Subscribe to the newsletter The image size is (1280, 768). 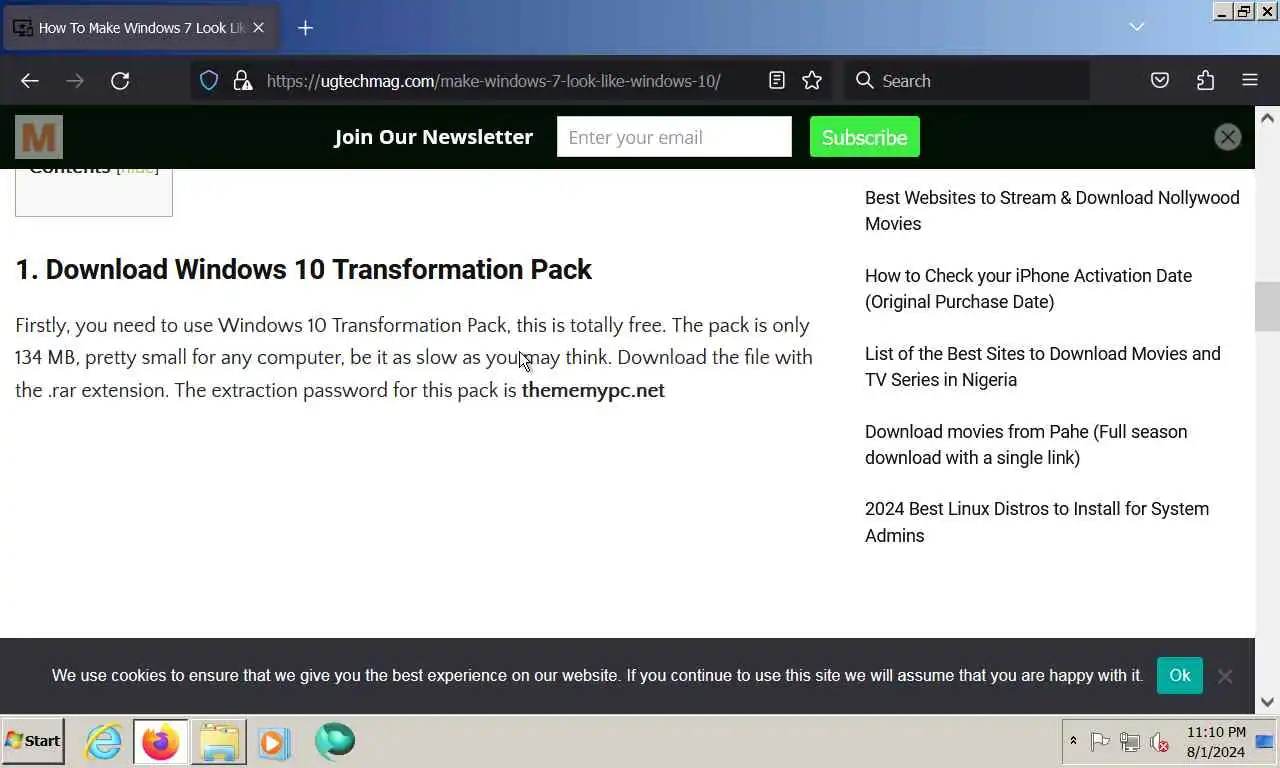865,137
